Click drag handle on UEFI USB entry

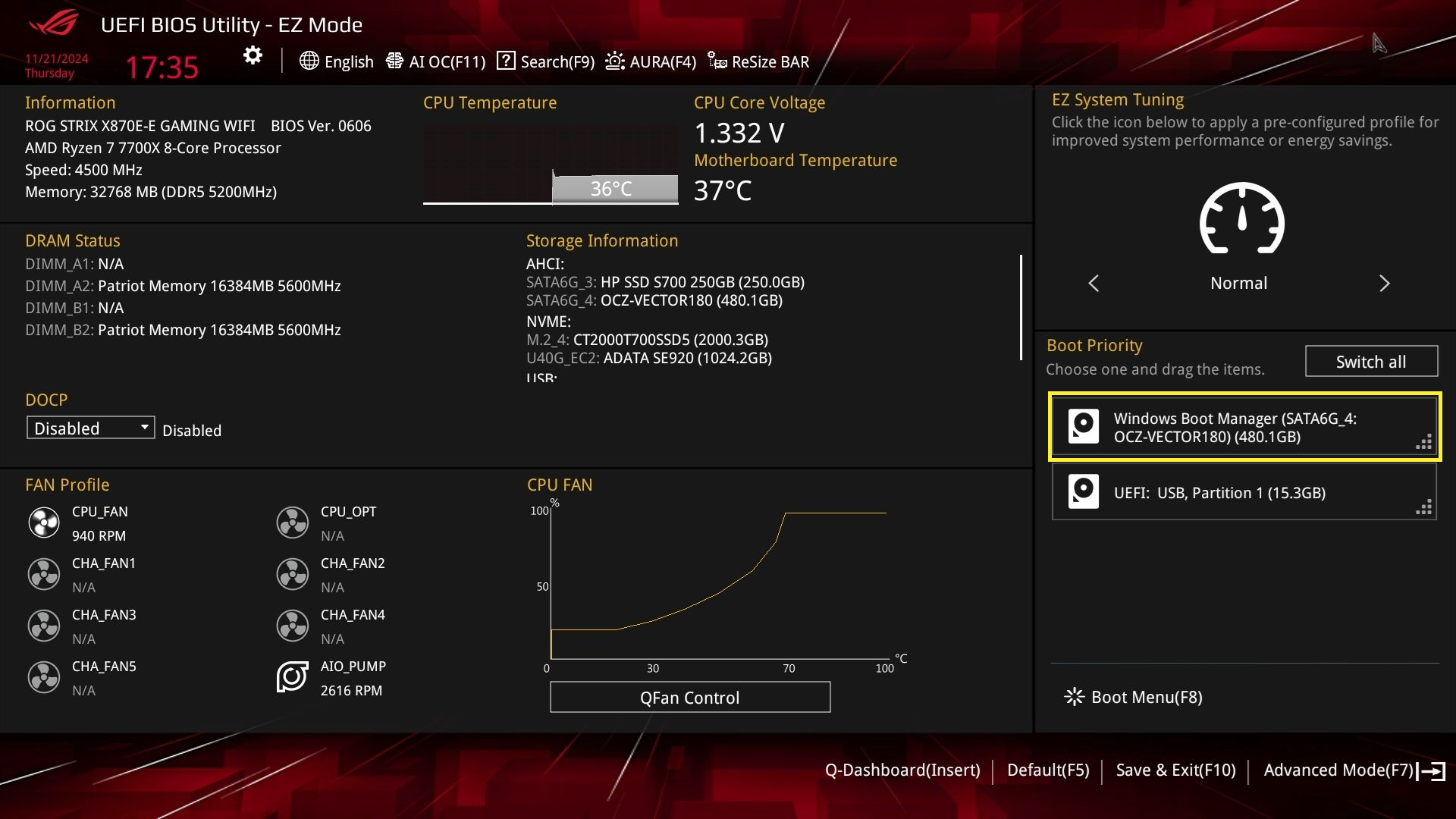coord(1423,507)
